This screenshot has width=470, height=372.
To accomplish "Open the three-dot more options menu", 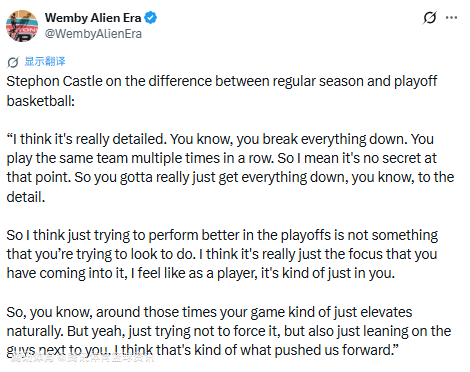I will (x=451, y=18).
